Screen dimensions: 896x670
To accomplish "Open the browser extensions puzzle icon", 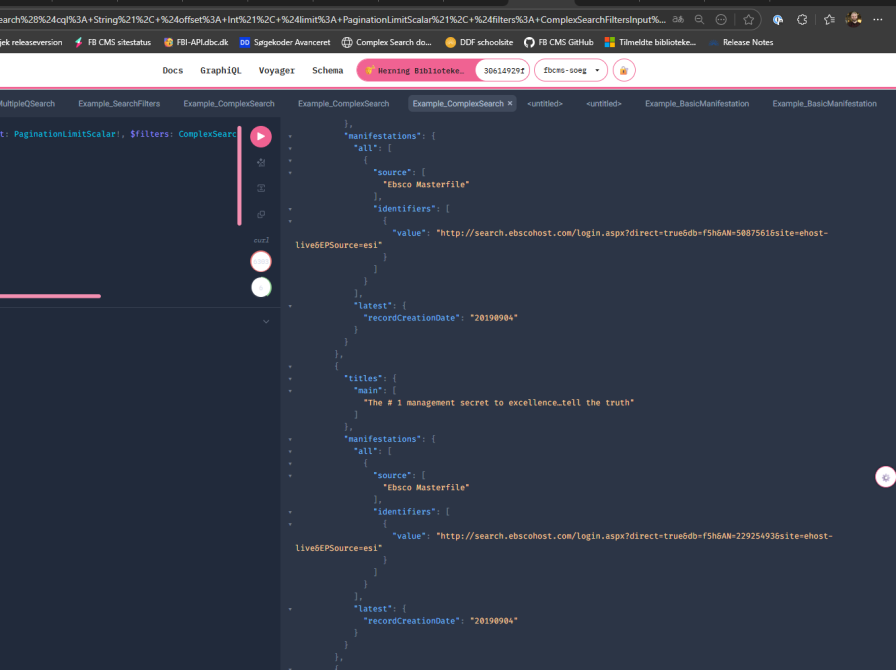I will [x=802, y=19].
